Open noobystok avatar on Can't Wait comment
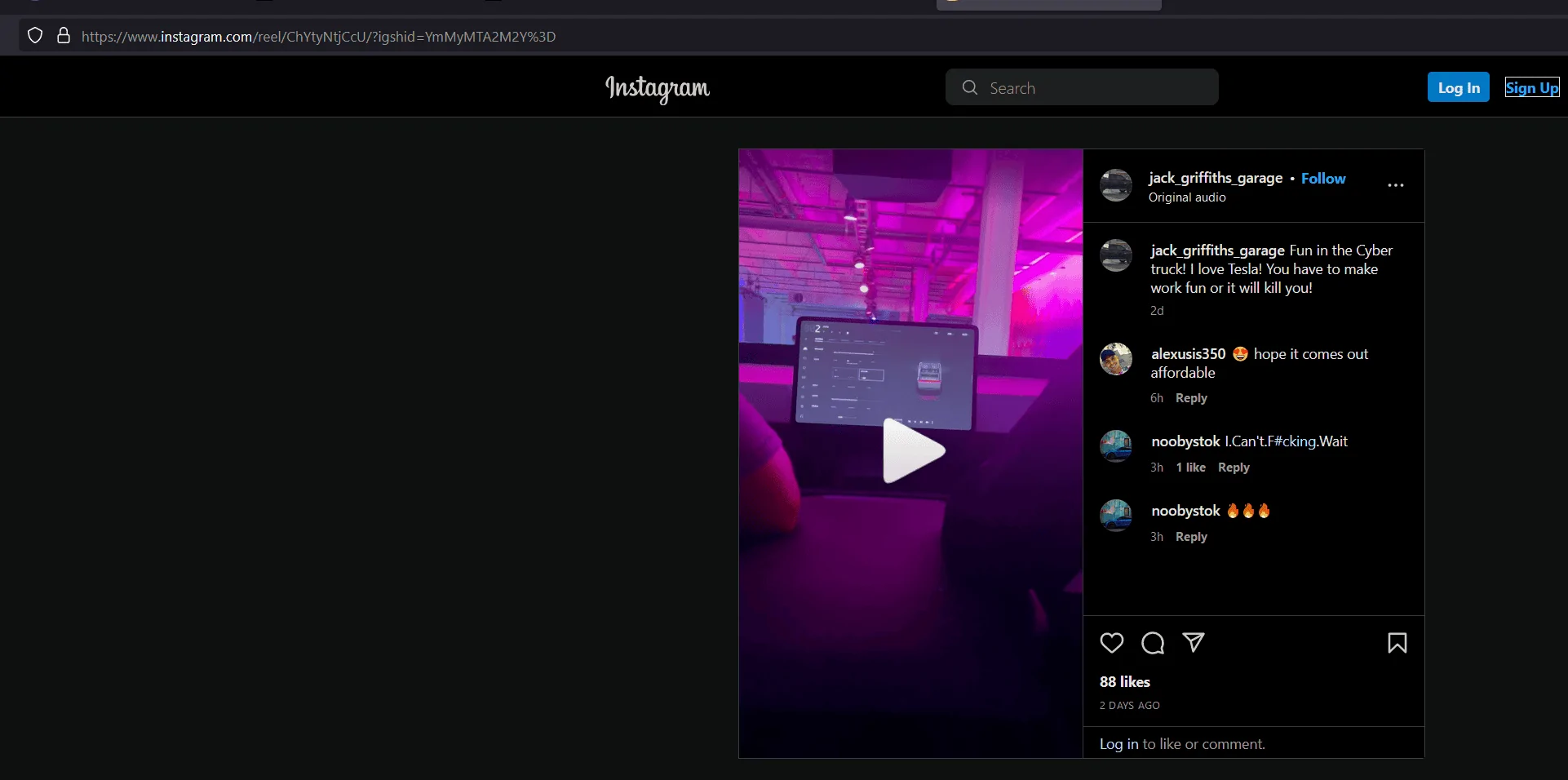The width and height of the screenshot is (1568, 780). [1115, 446]
